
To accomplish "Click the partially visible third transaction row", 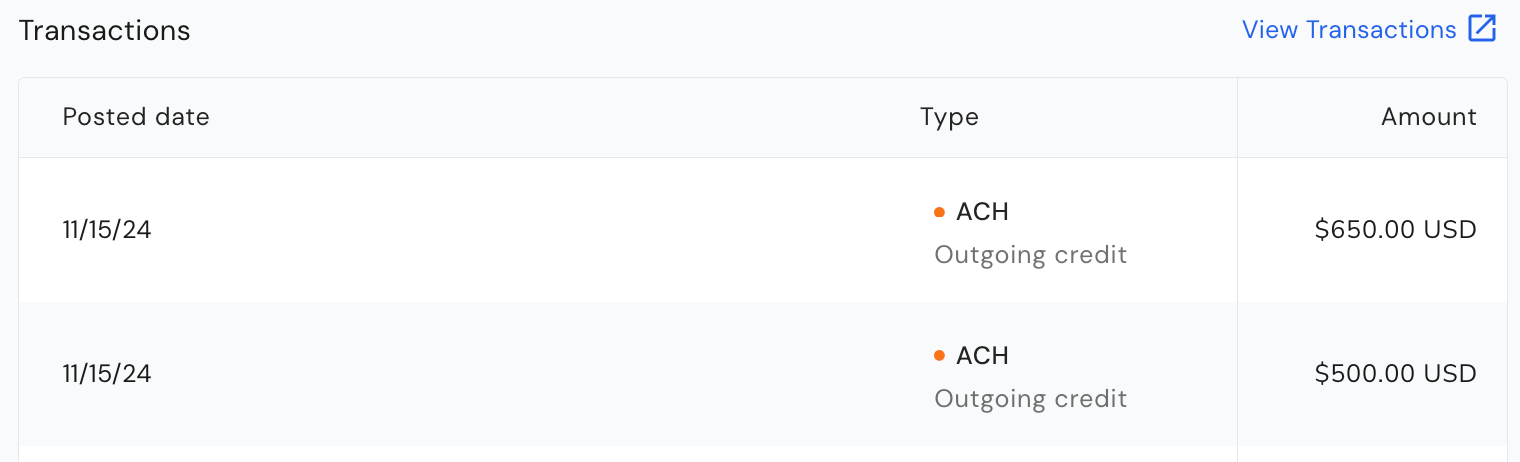I will click(762, 454).
